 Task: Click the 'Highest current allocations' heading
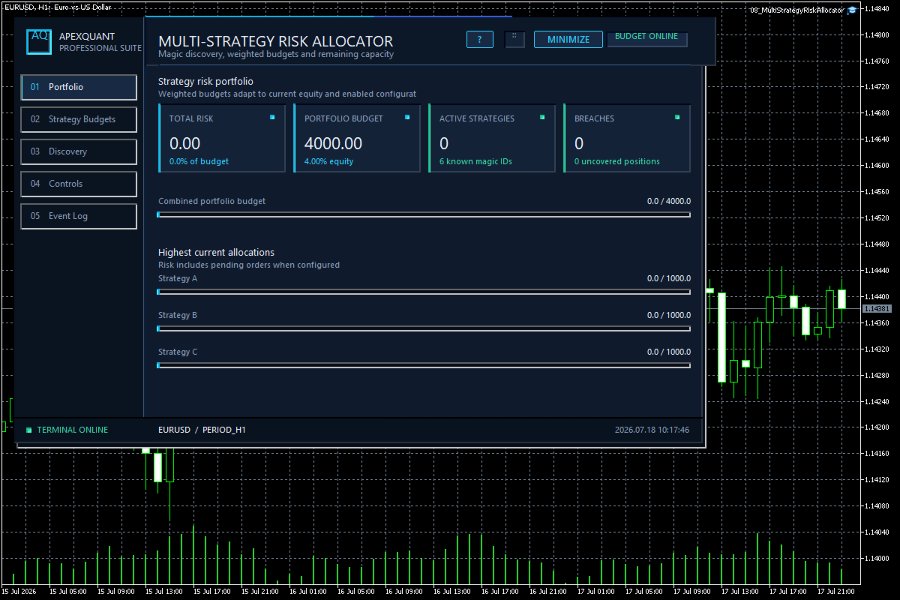[x=216, y=253]
